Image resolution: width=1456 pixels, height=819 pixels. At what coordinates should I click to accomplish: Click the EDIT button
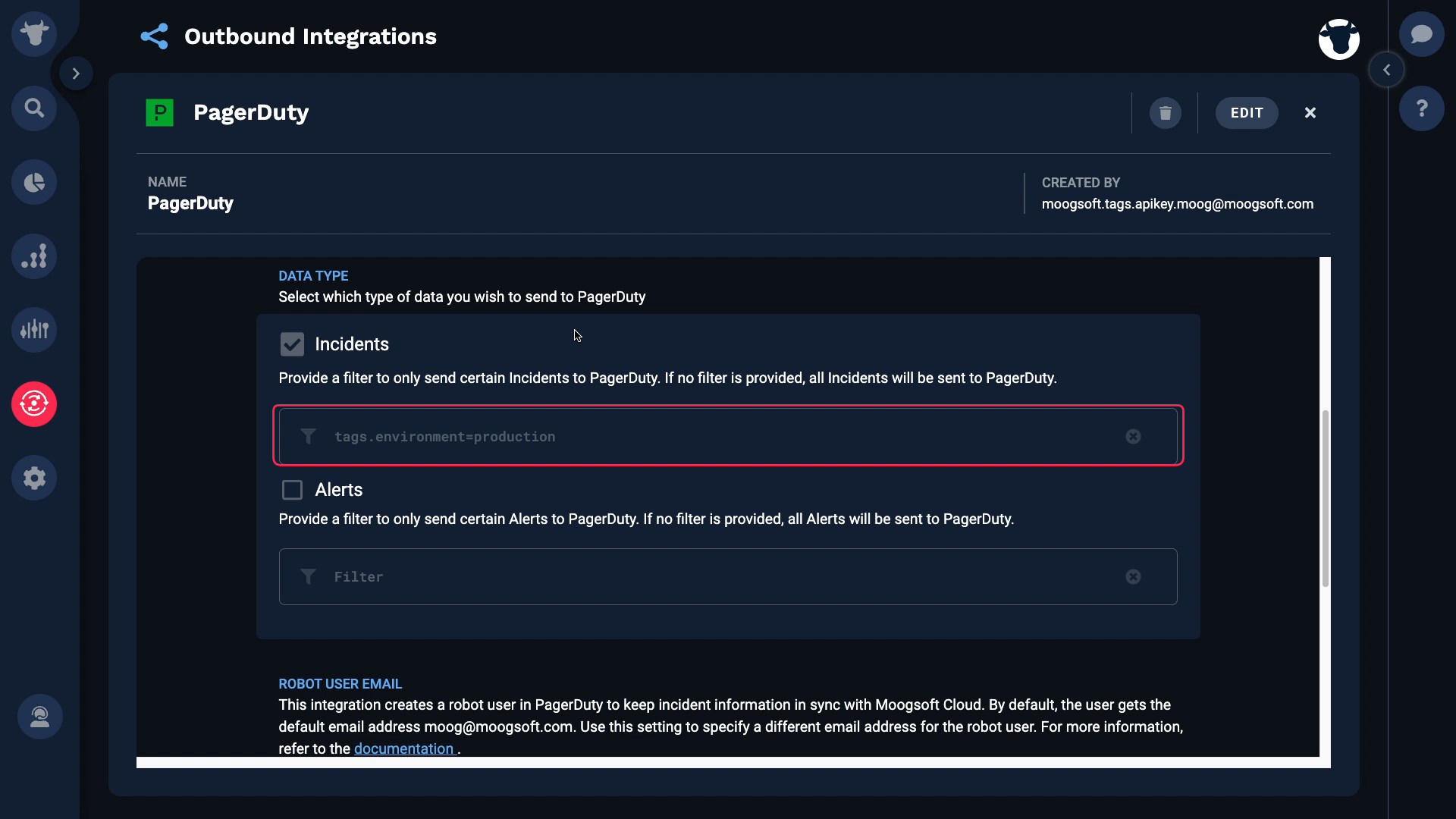(x=1247, y=113)
